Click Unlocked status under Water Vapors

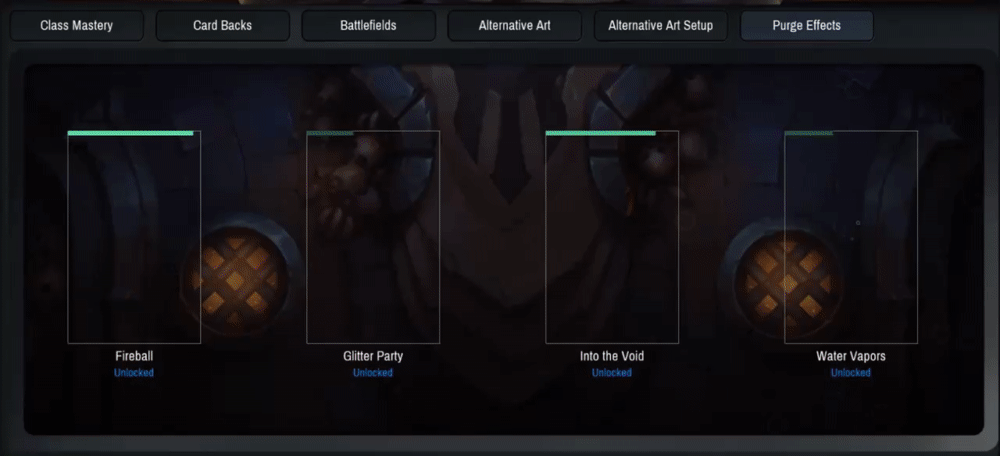click(x=851, y=372)
